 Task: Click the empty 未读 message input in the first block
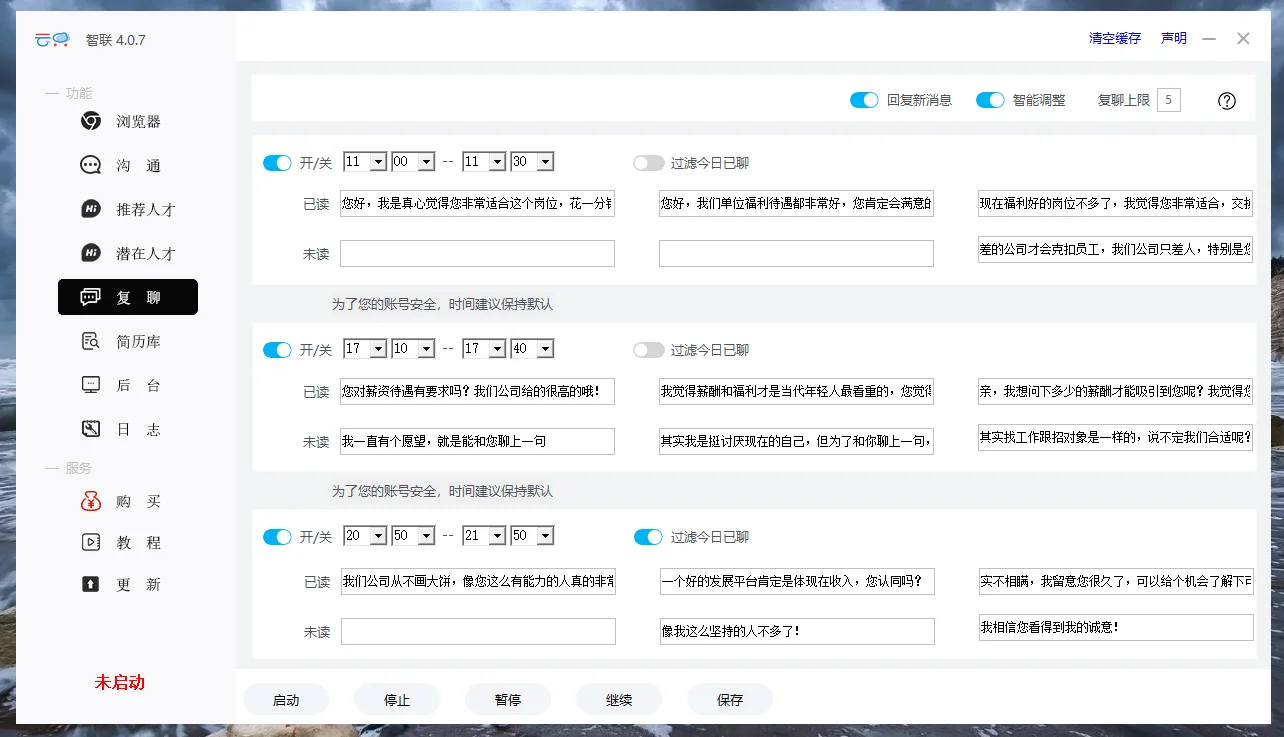(x=477, y=253)
